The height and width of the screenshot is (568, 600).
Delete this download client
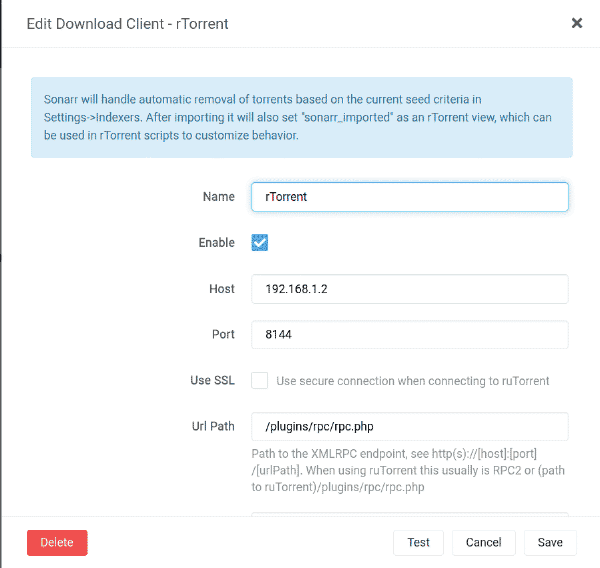(57, 542)
